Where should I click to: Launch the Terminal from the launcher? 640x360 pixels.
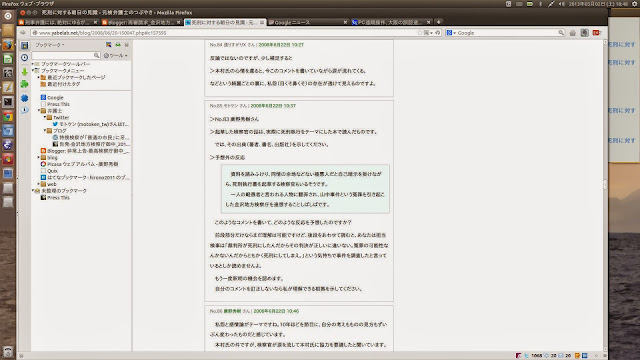[x=8, y=102]
